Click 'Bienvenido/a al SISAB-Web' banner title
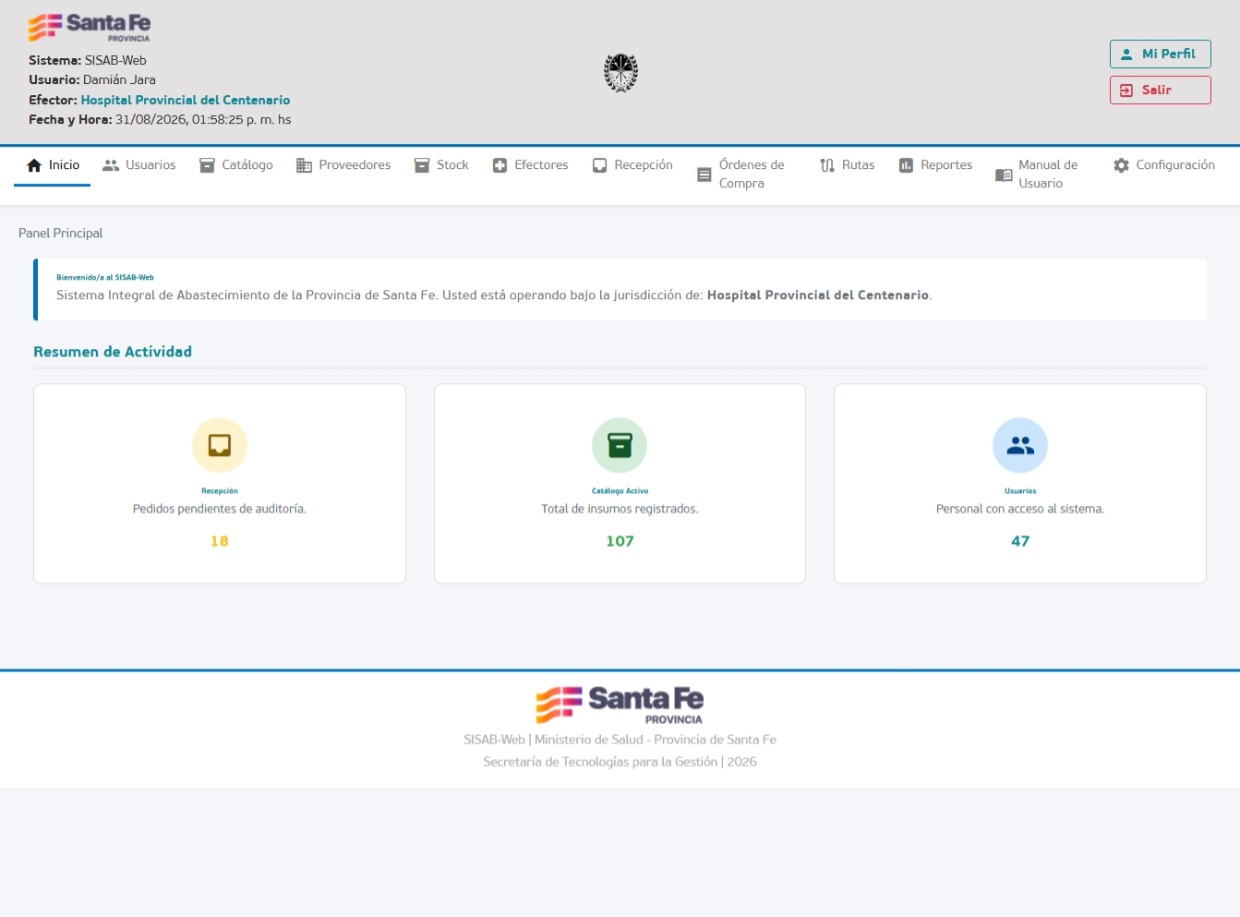Screen dimensions: 1240x917 [105, 277]
